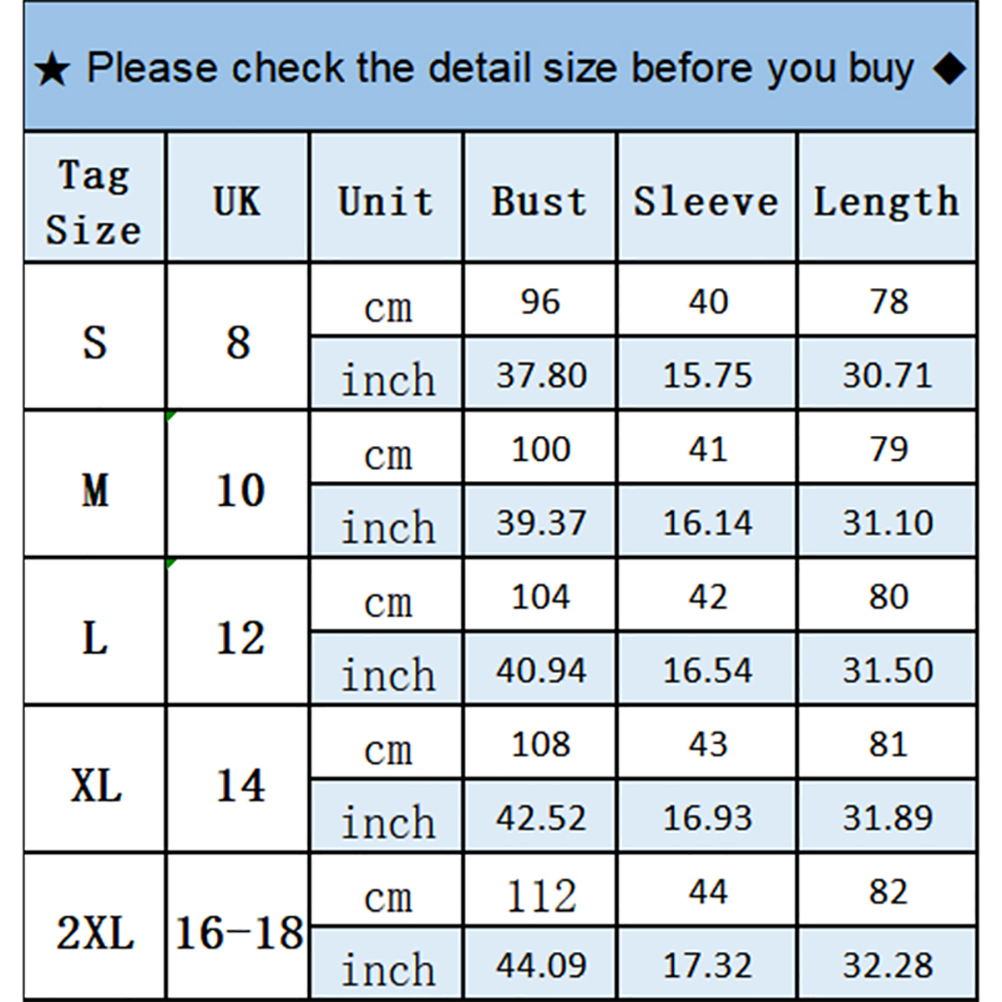
Task: Click the 2XL tag size cell
Action: [x=95, y=932]
